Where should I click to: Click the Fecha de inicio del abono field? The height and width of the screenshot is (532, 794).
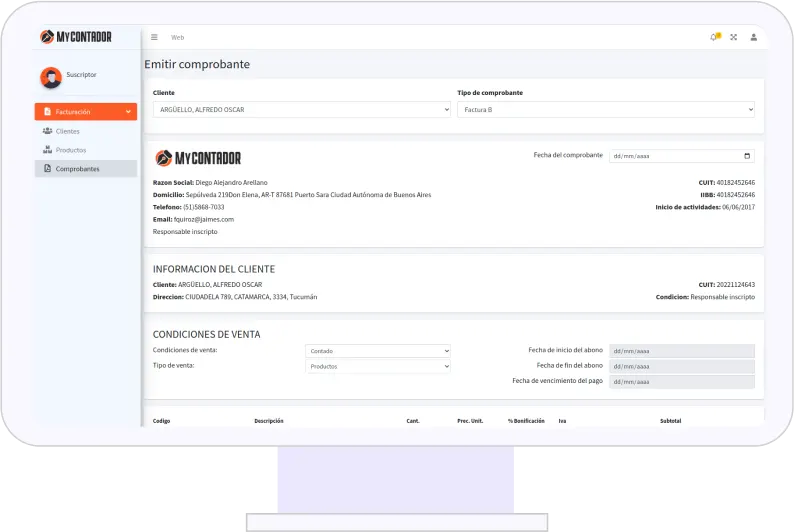coord(681,351)
